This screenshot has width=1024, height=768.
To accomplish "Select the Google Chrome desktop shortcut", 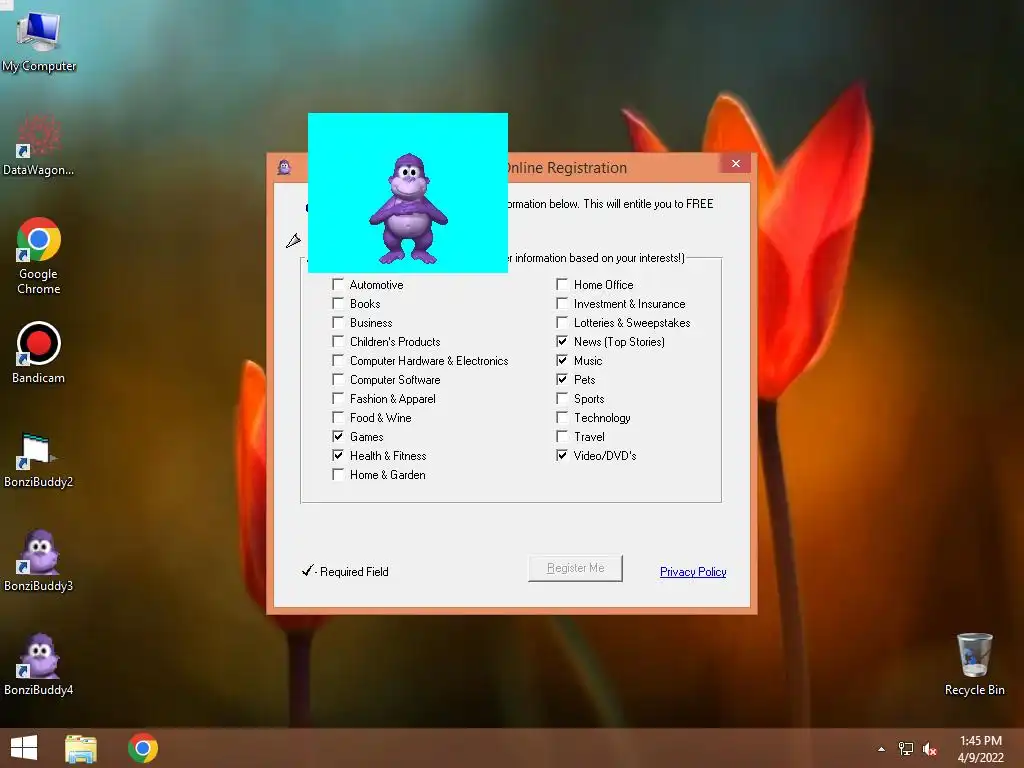I will point(39,256).
